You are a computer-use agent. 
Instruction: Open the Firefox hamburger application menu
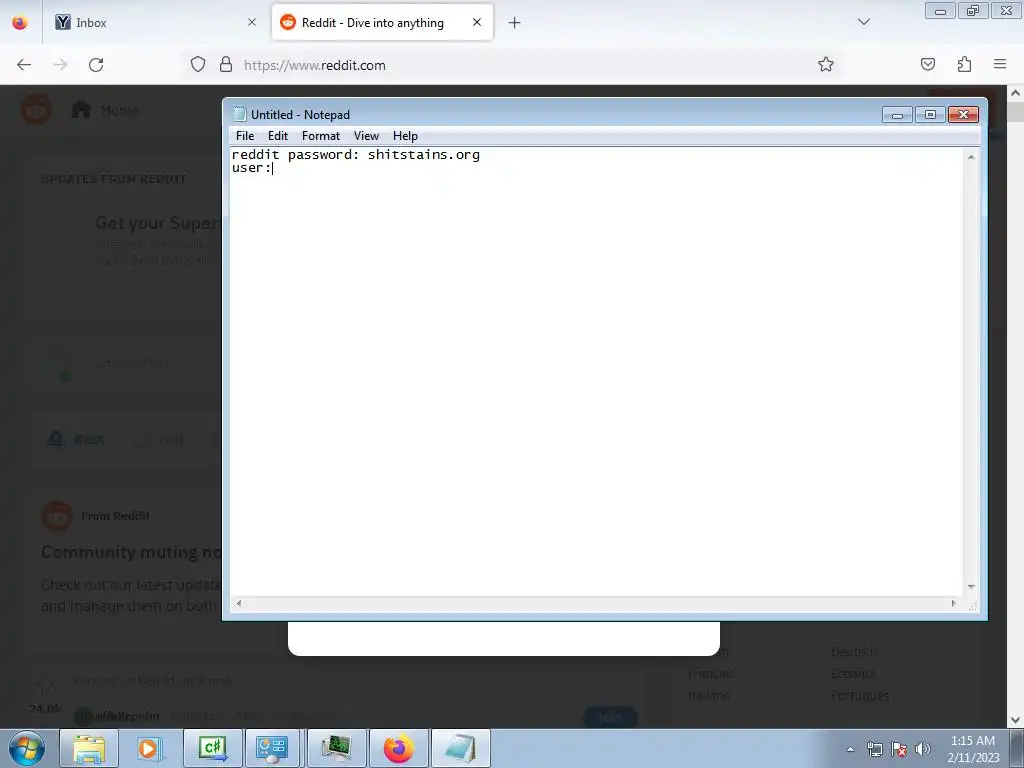tap(1000, 64)
